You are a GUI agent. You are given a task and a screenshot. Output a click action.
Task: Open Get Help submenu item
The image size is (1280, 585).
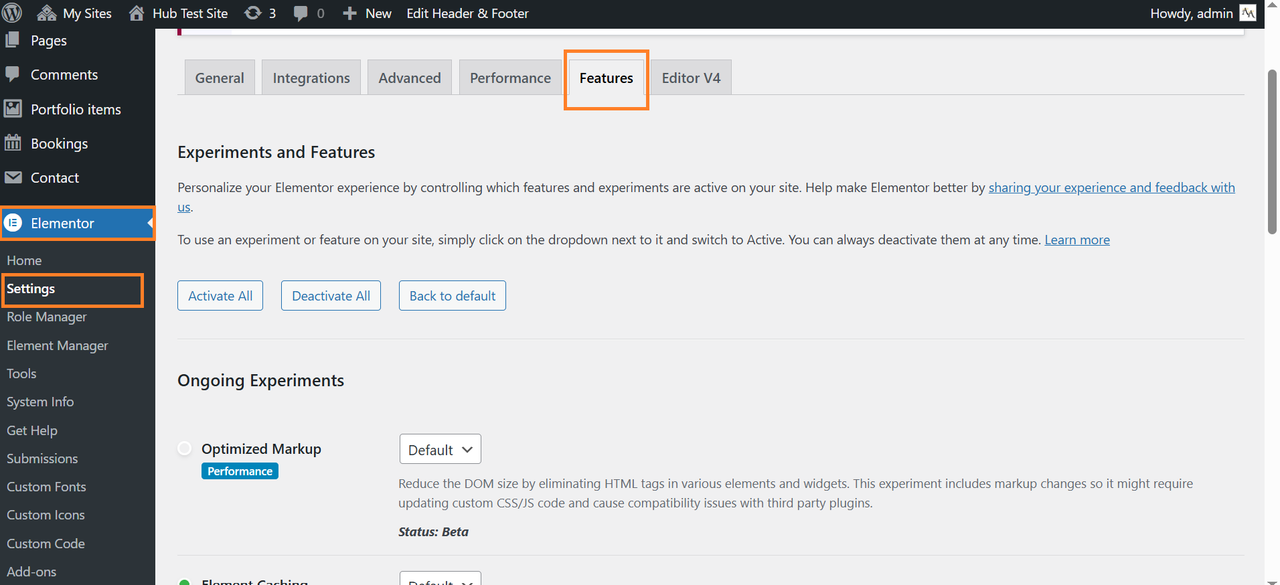[32, 430]
